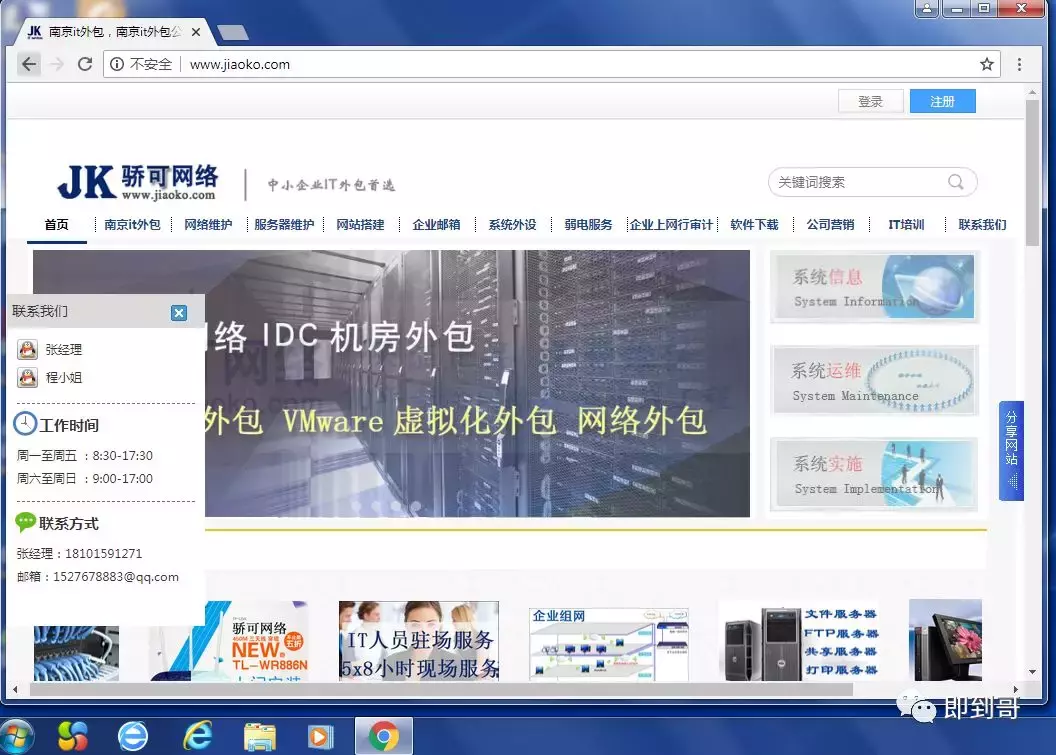Image resolution: width=1056 pixels, height=755 pixels.
Task: Go back to the previous page
Action: (x=29, y=63)
